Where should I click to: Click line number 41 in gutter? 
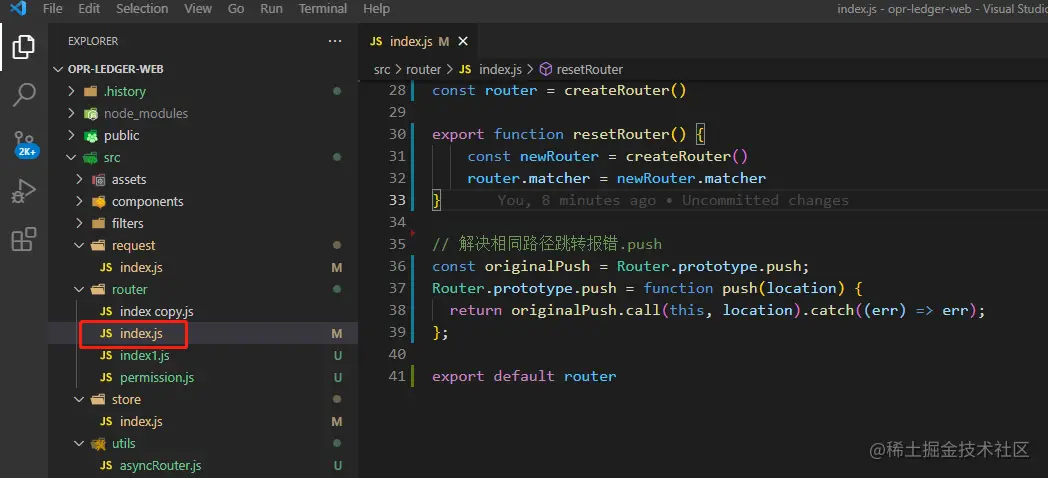coord(398,376)
